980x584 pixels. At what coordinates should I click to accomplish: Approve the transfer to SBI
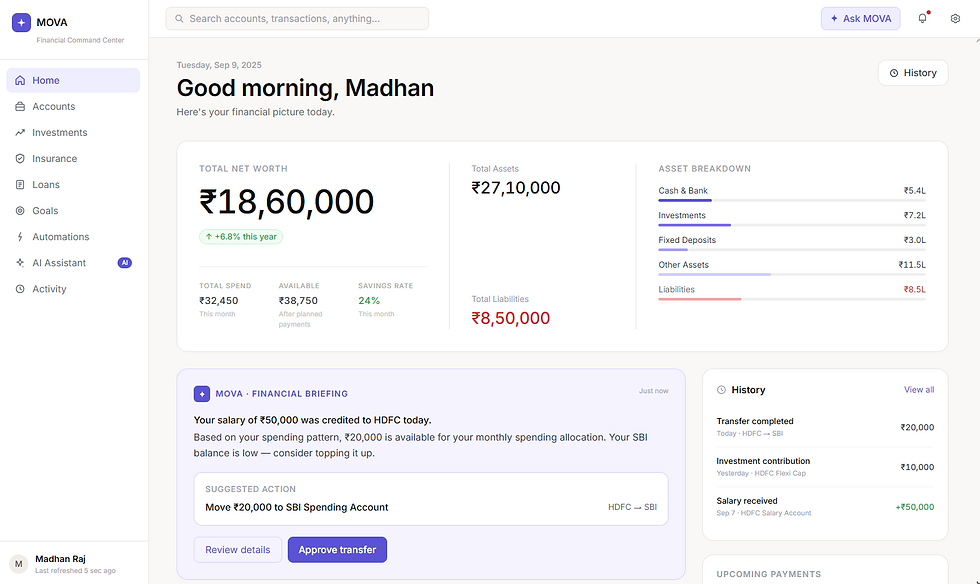click(338, 550)
